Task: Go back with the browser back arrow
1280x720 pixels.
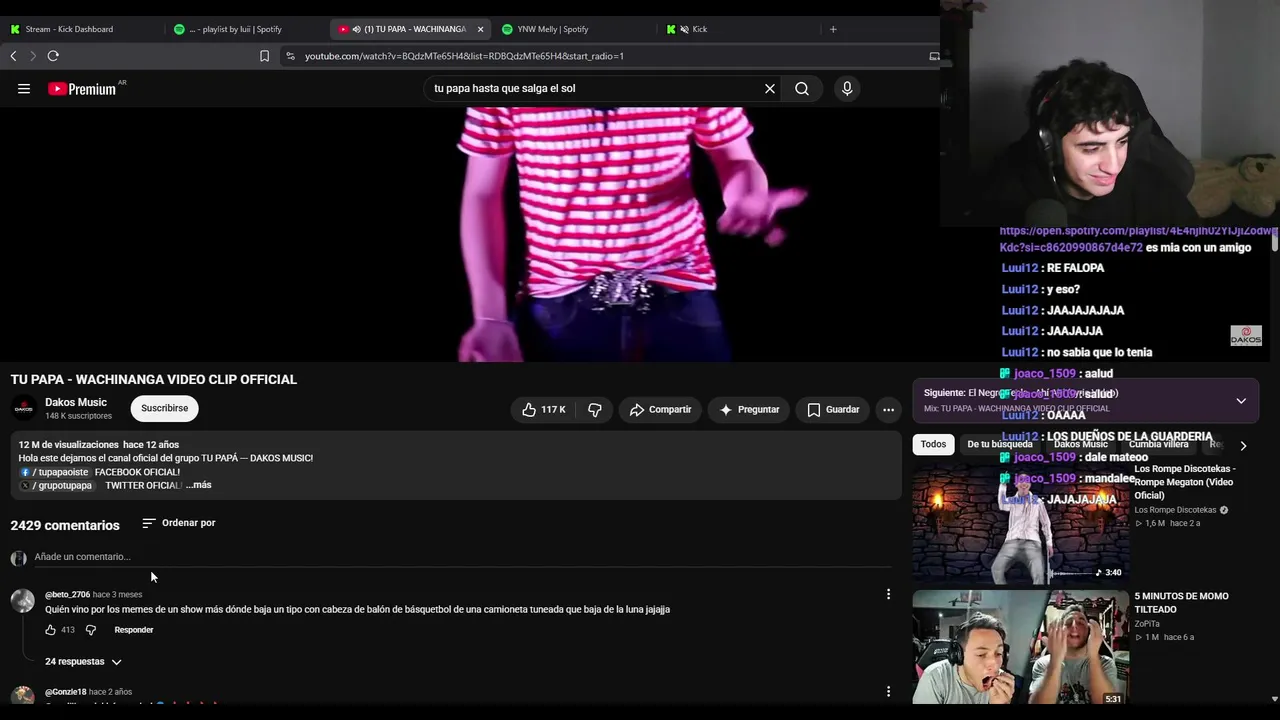Action: coord(13,56)
